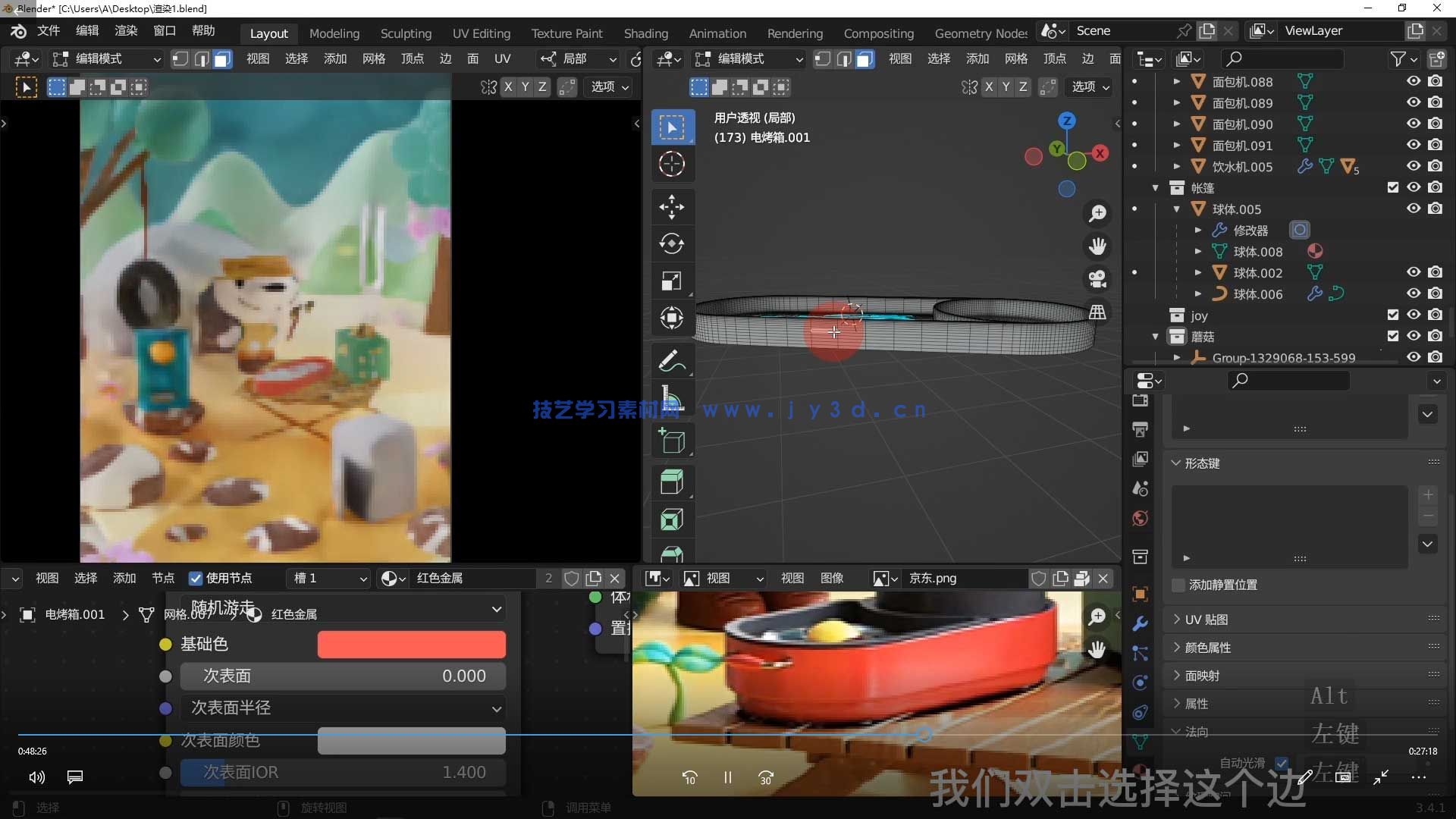Image resolution: width=1456 pixels, height=819 pixels.
Task: Open the 渲染 menu
Action: (x=126, y=30)
